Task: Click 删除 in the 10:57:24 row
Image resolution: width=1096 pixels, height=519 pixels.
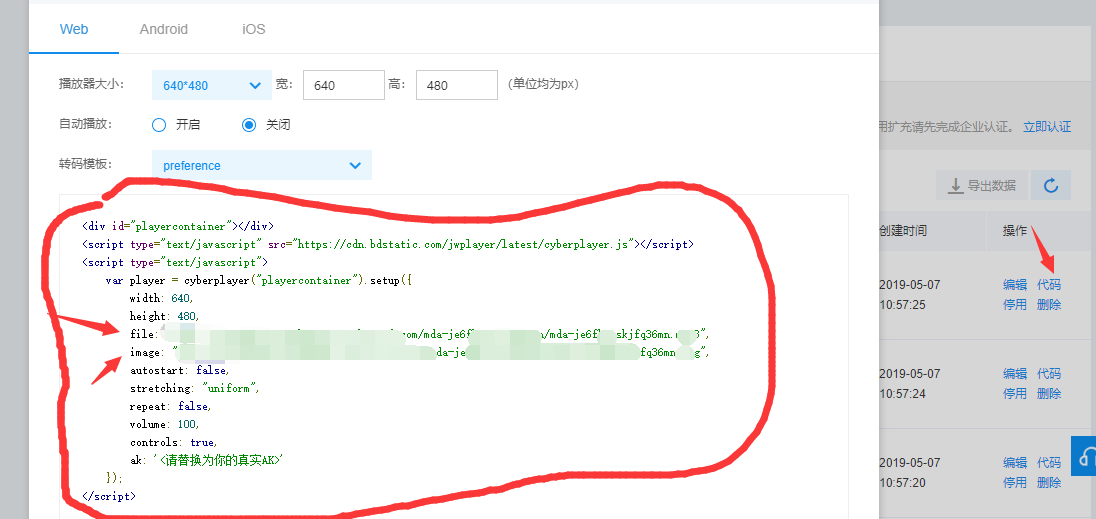Action: pos(1048,393)
